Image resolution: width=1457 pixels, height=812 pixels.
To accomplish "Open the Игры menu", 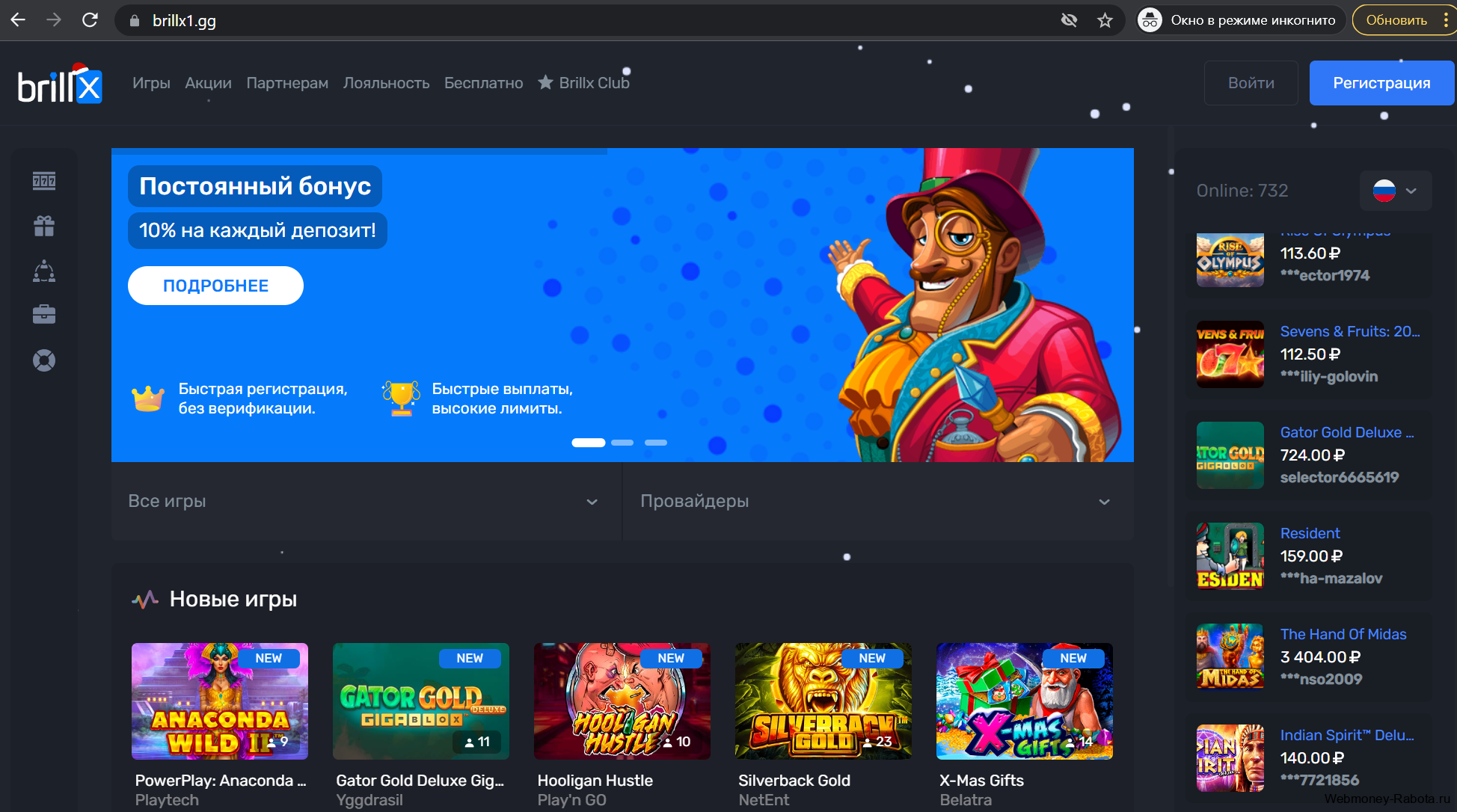I will coord(151,83).
